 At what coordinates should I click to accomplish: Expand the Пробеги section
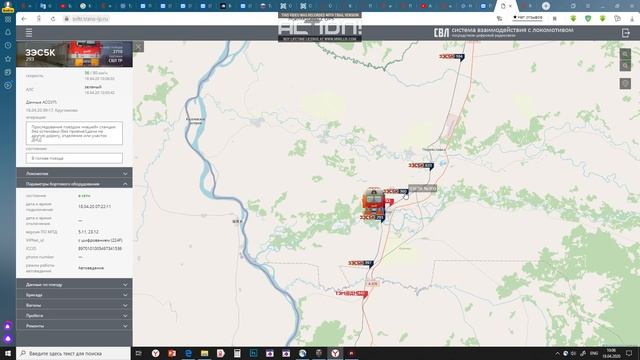tap(74, 316)
